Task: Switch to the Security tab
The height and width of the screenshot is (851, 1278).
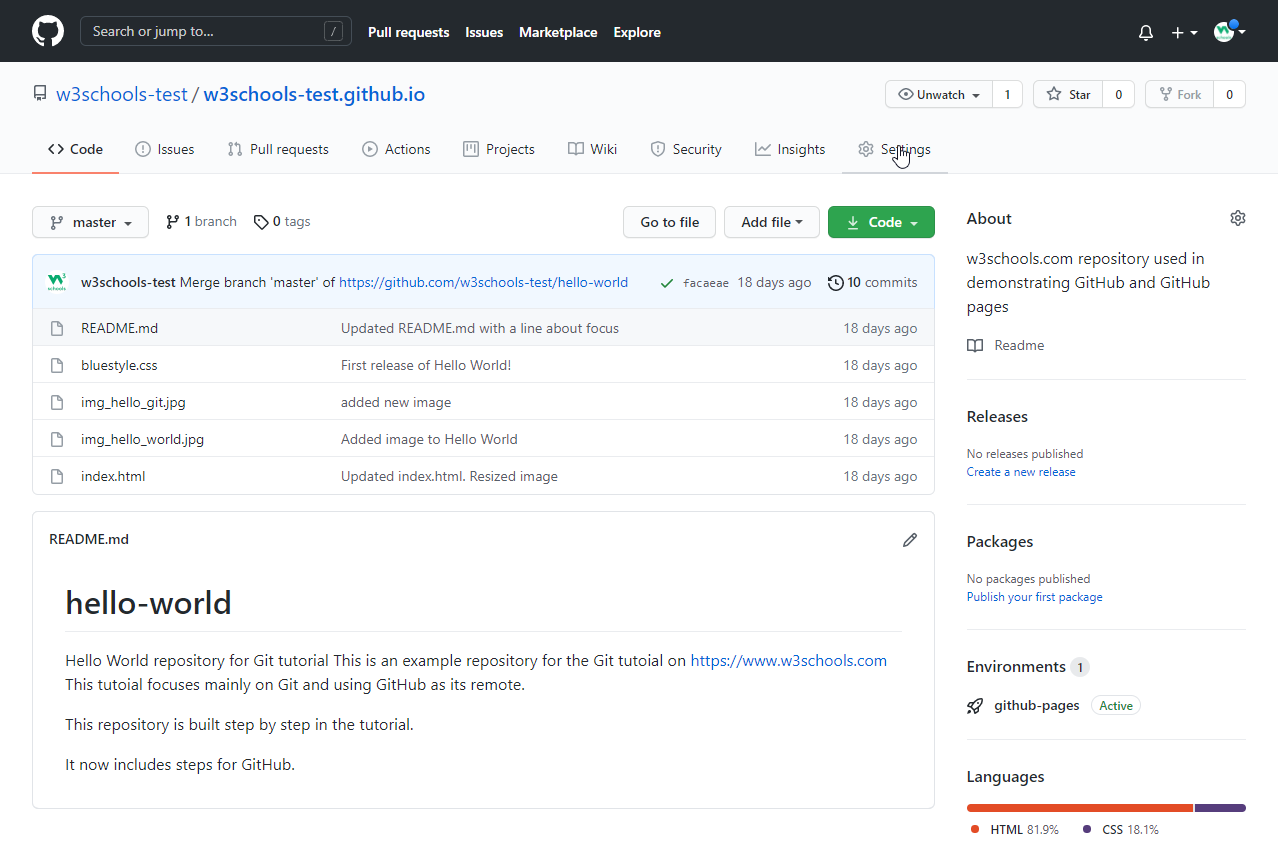Action: point(686,149)
